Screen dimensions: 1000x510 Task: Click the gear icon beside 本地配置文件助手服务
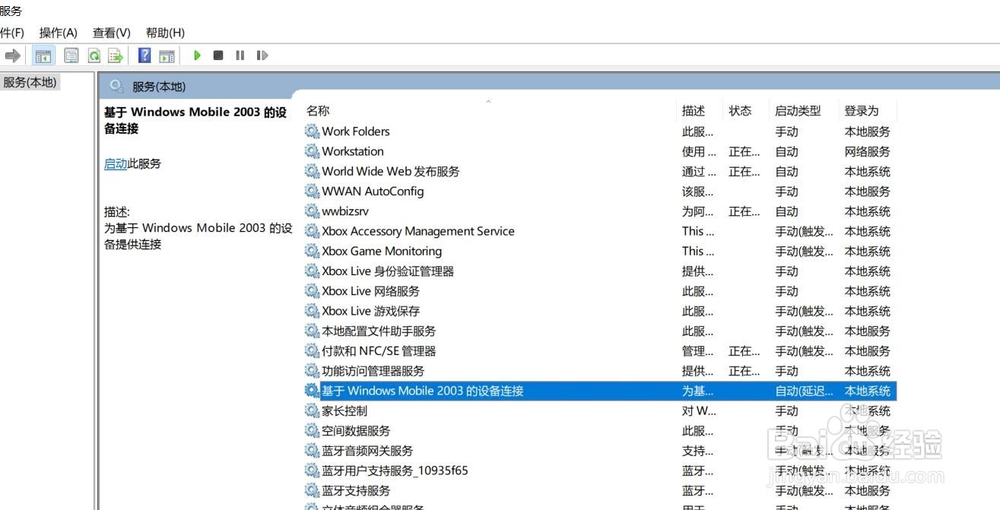(x=312, y=331)
